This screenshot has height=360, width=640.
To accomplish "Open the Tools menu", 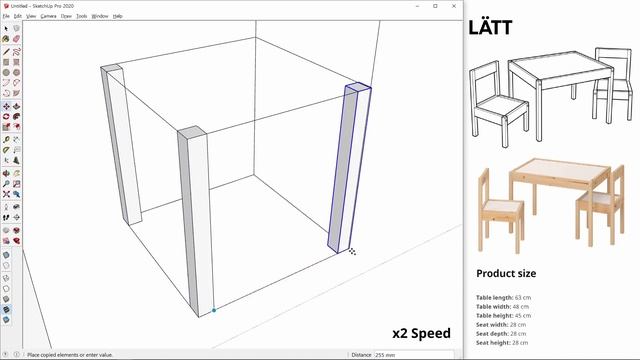I will [x=82, y=16].
